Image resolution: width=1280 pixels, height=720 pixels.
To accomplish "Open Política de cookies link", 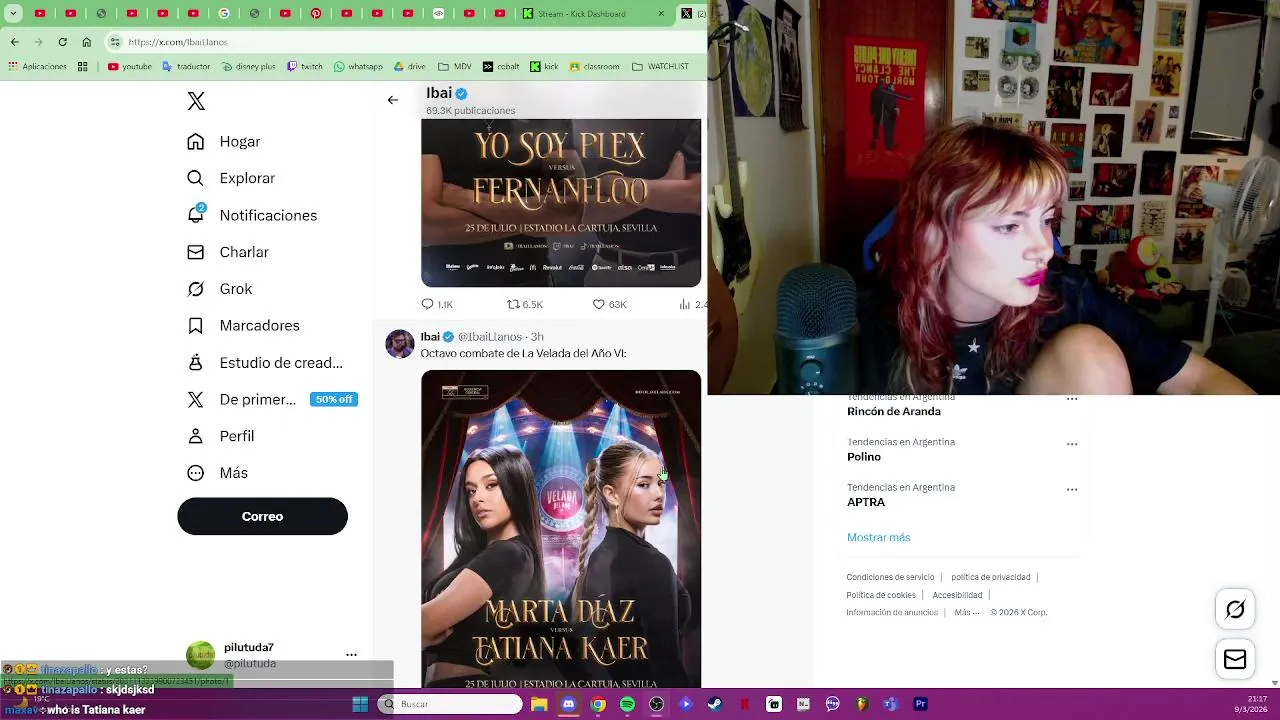I will [x=881, y=595].
